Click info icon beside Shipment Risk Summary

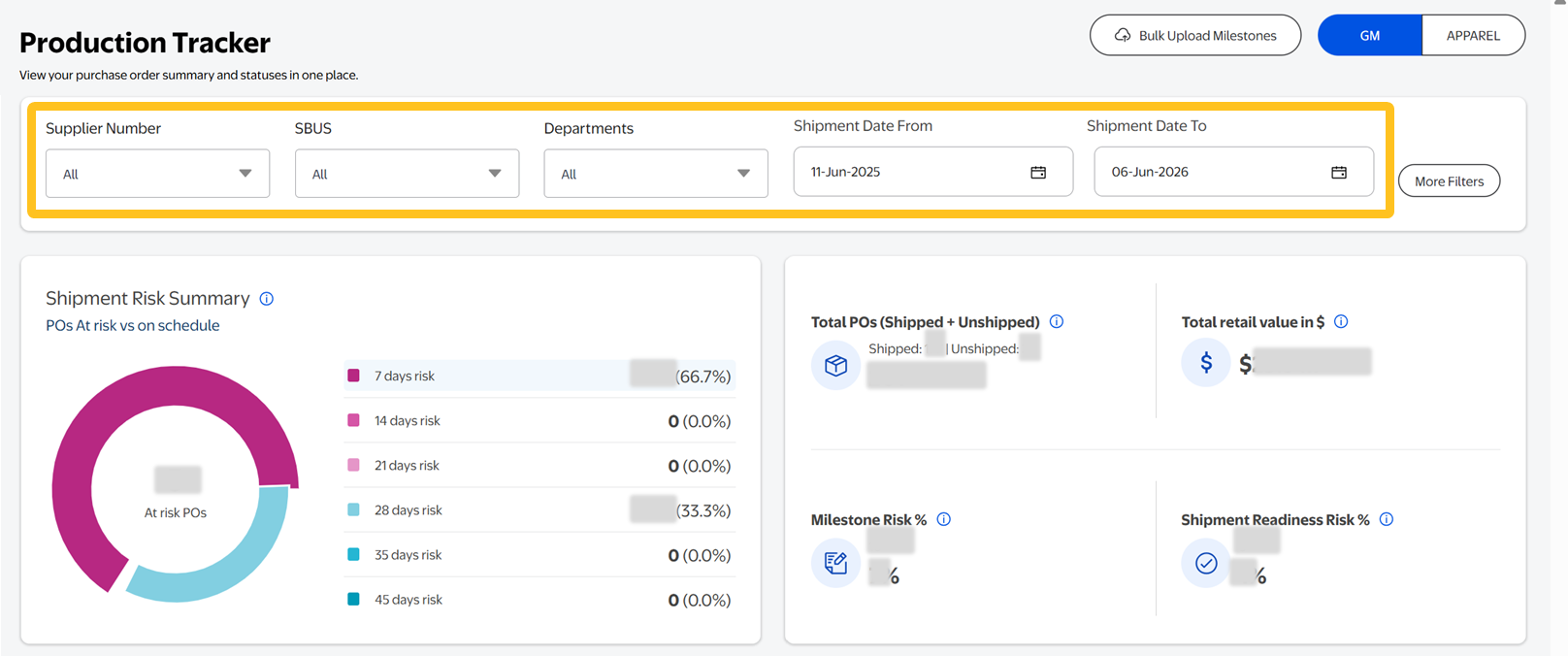point(267,299)
